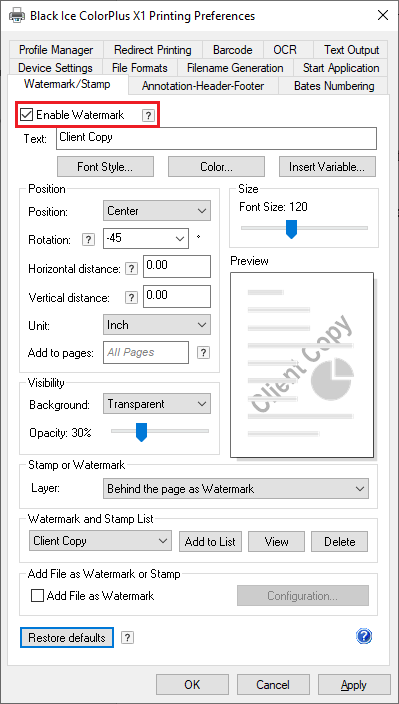Uncheck the Enable Watermark checkbox
Image resolution: width=399 pixels, height=704 pixels.
pyautogui.click(x=27, y=115)
